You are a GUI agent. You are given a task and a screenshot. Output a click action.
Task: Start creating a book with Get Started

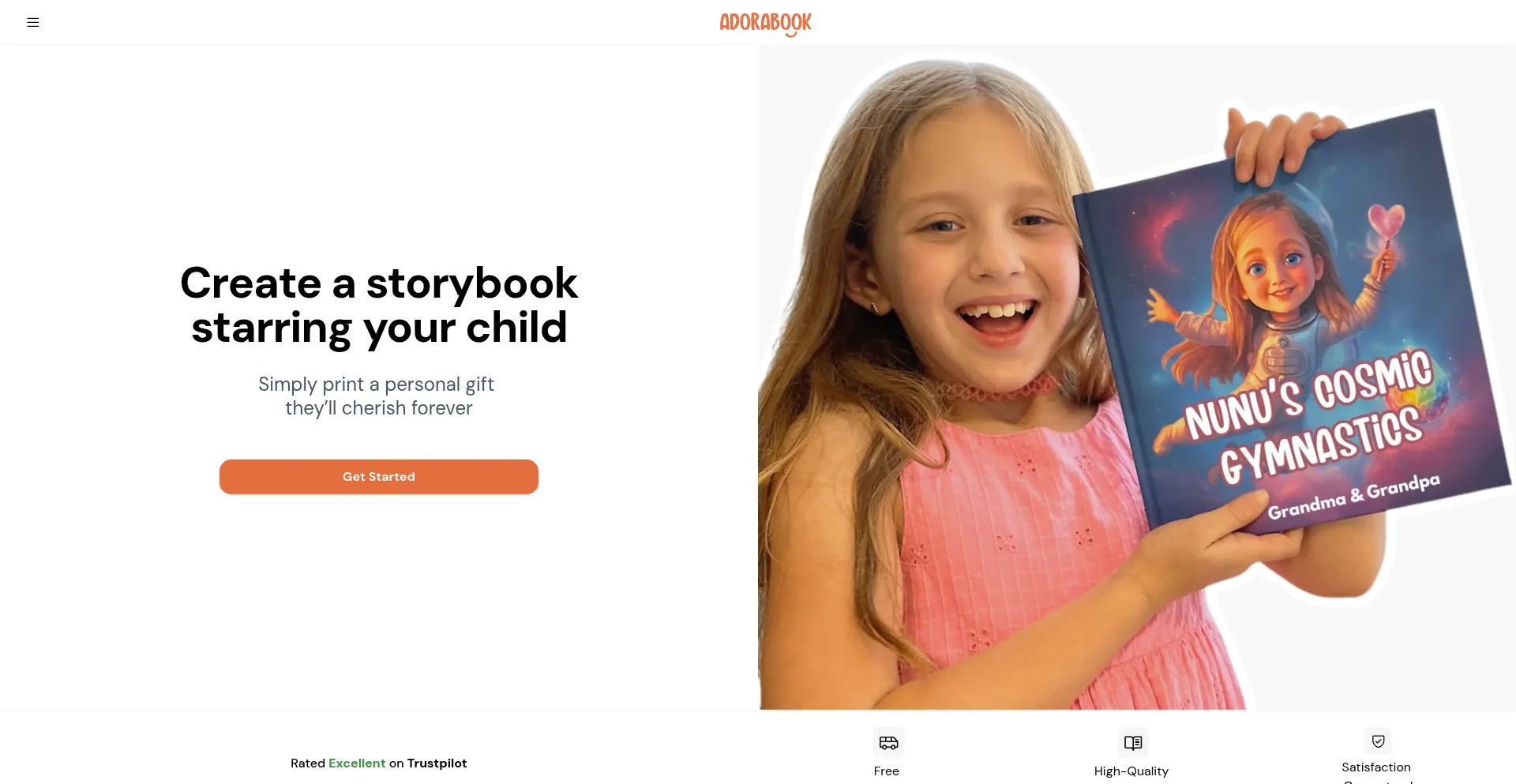(x=379, y=477)
